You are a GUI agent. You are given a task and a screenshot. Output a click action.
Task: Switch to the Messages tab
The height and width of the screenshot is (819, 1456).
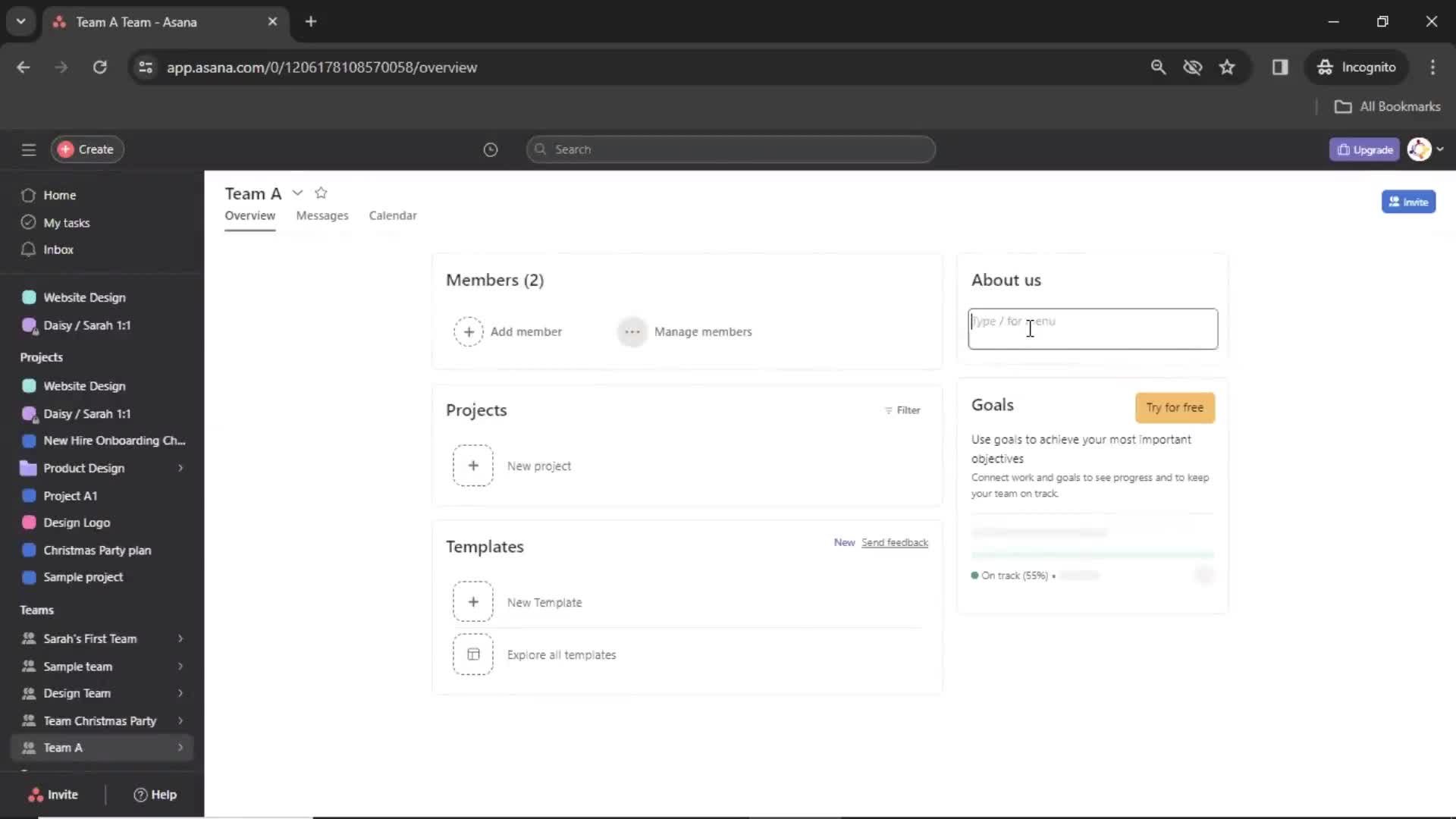coord(321,215)
